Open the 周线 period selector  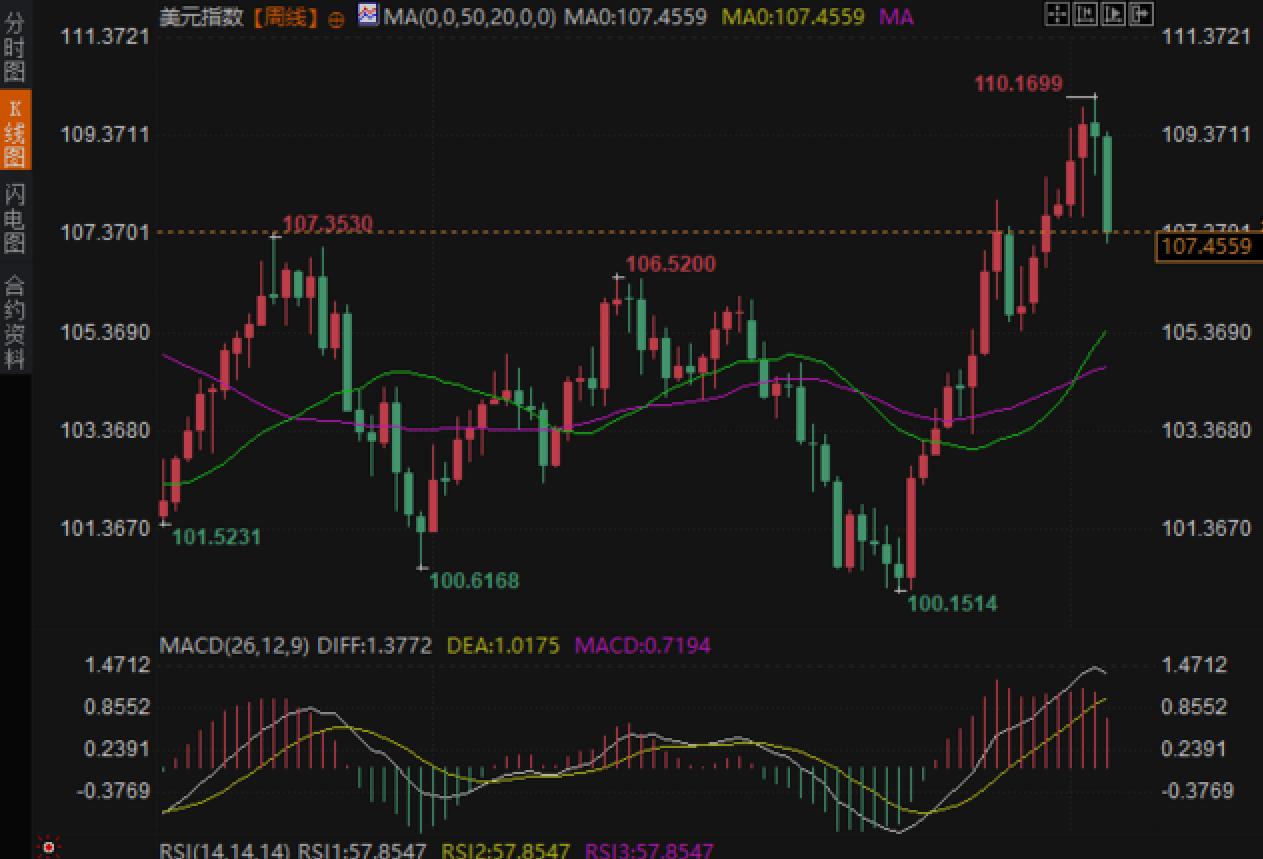(x=286, y=17)
